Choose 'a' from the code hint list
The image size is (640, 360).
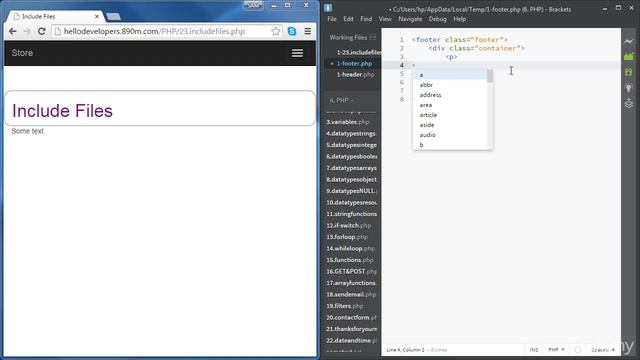pos(450,75)
